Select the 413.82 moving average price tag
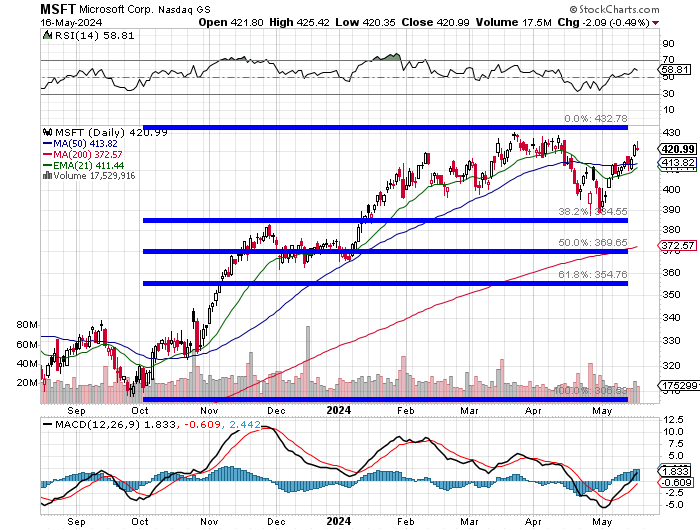Screen dimensions: 700x530 tap(677, 163)
